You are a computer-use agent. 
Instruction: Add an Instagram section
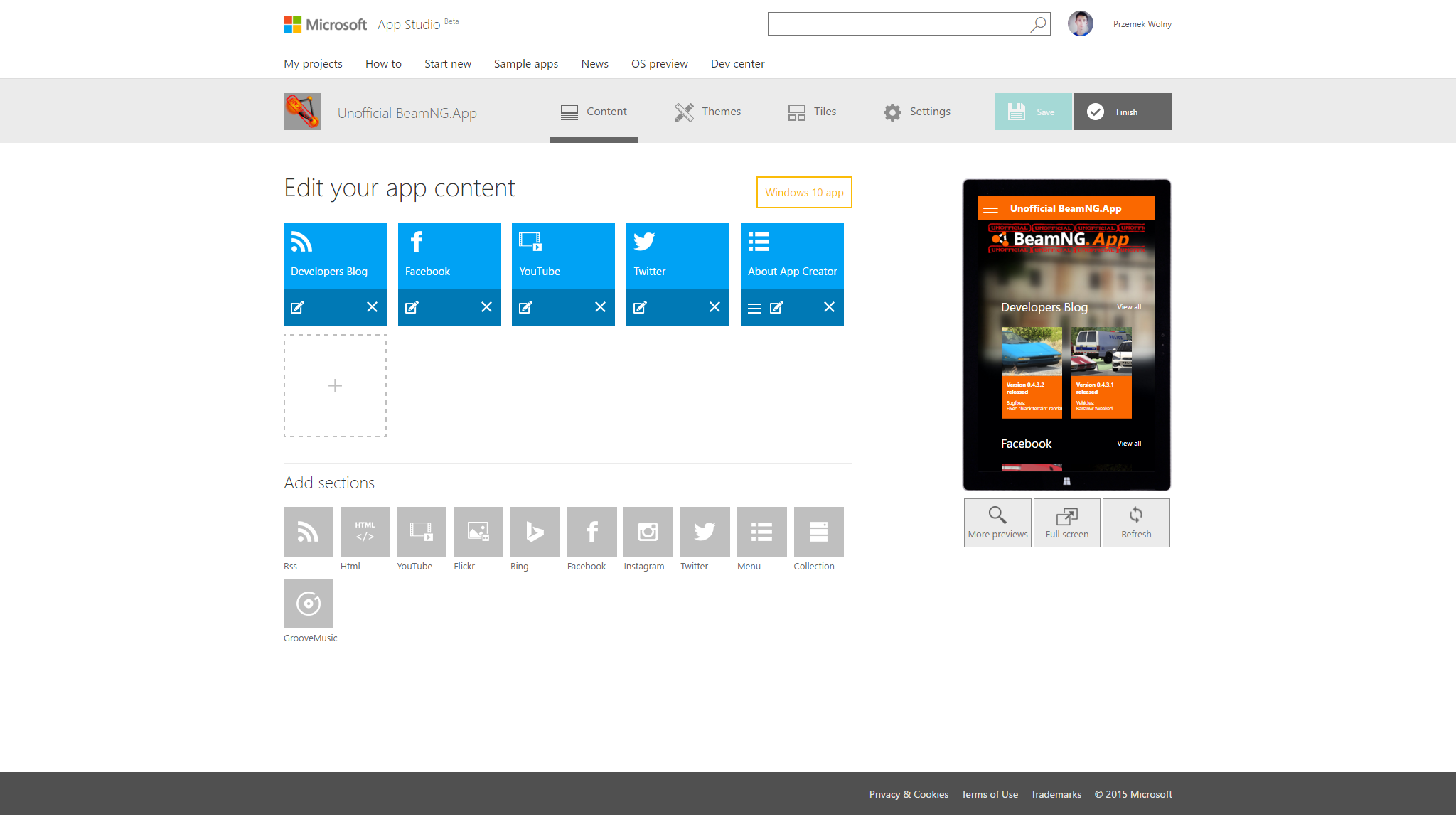[648, 532]
